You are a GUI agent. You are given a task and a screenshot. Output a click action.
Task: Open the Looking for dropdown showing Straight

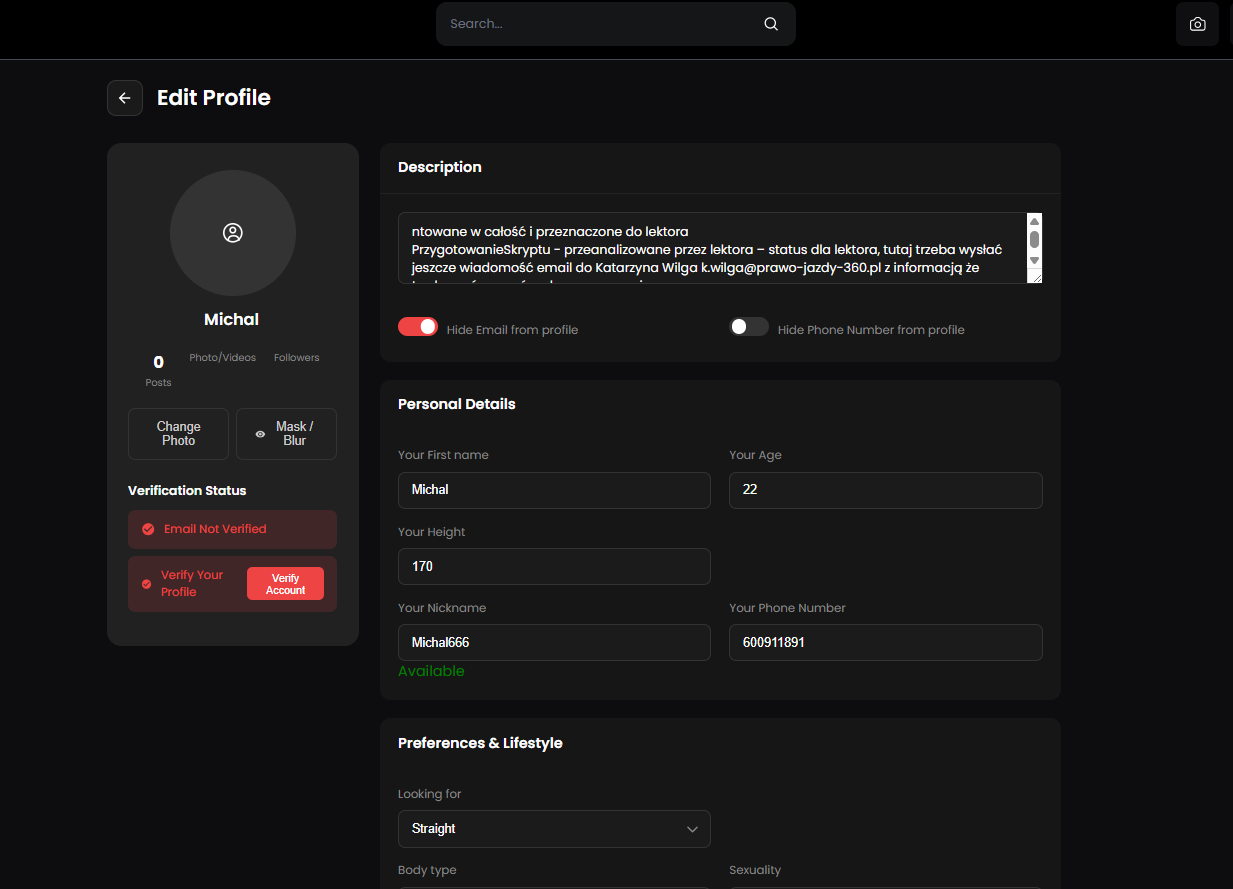[554, 828]
